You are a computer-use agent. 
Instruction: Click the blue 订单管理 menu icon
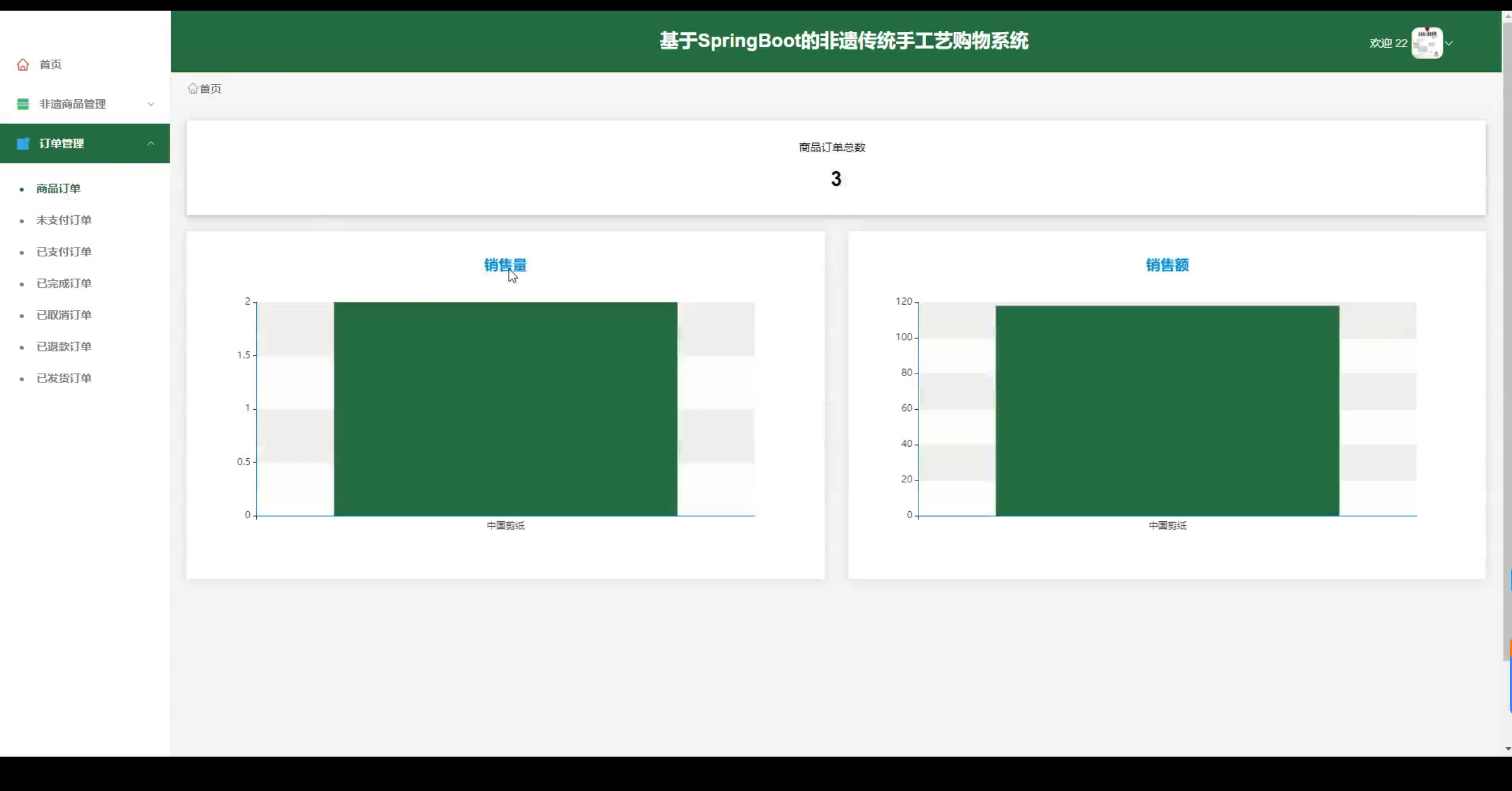tap(23, 143)
